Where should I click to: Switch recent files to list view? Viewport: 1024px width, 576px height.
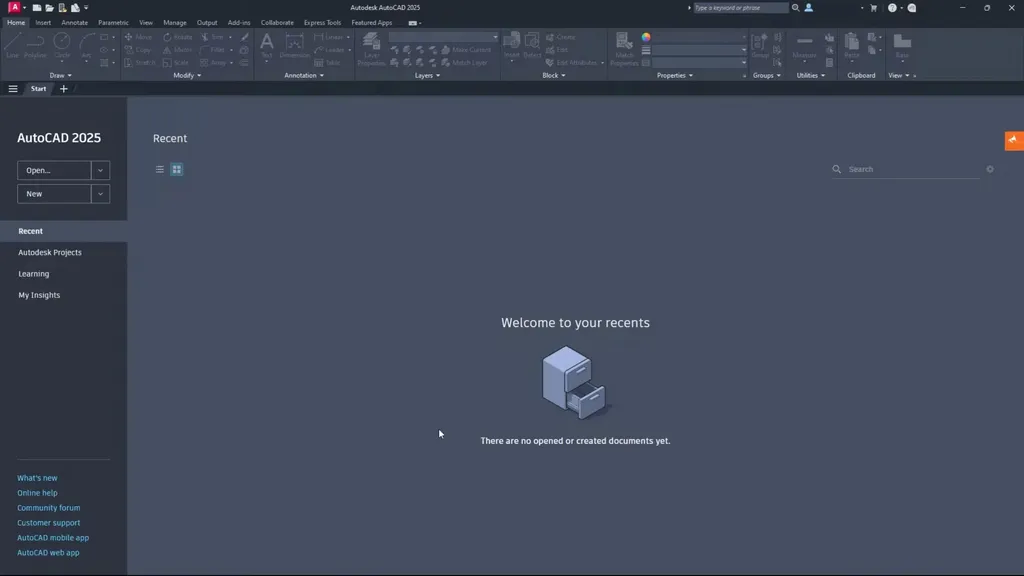click(x=159, y=169)
